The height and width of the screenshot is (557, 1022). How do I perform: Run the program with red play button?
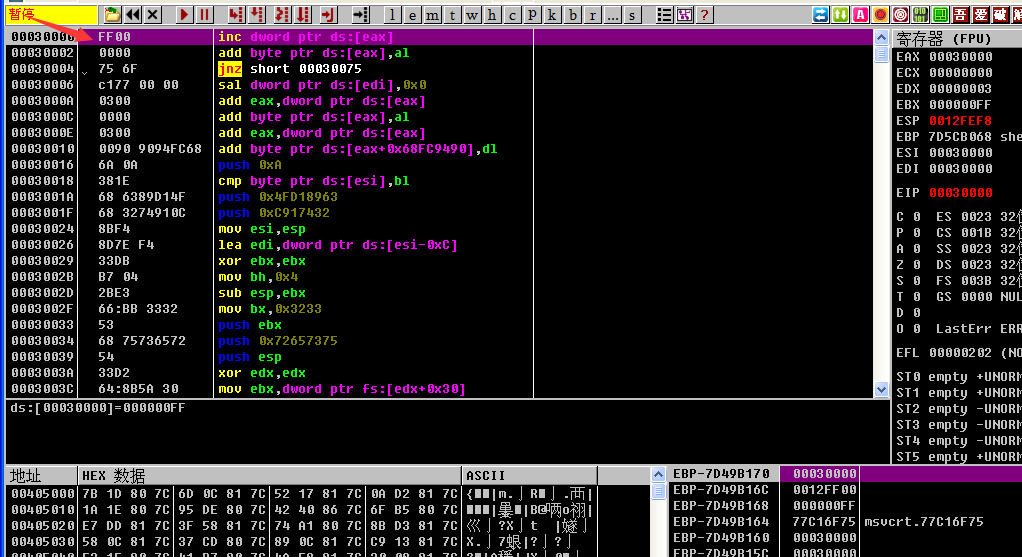[x=184, y=15]
